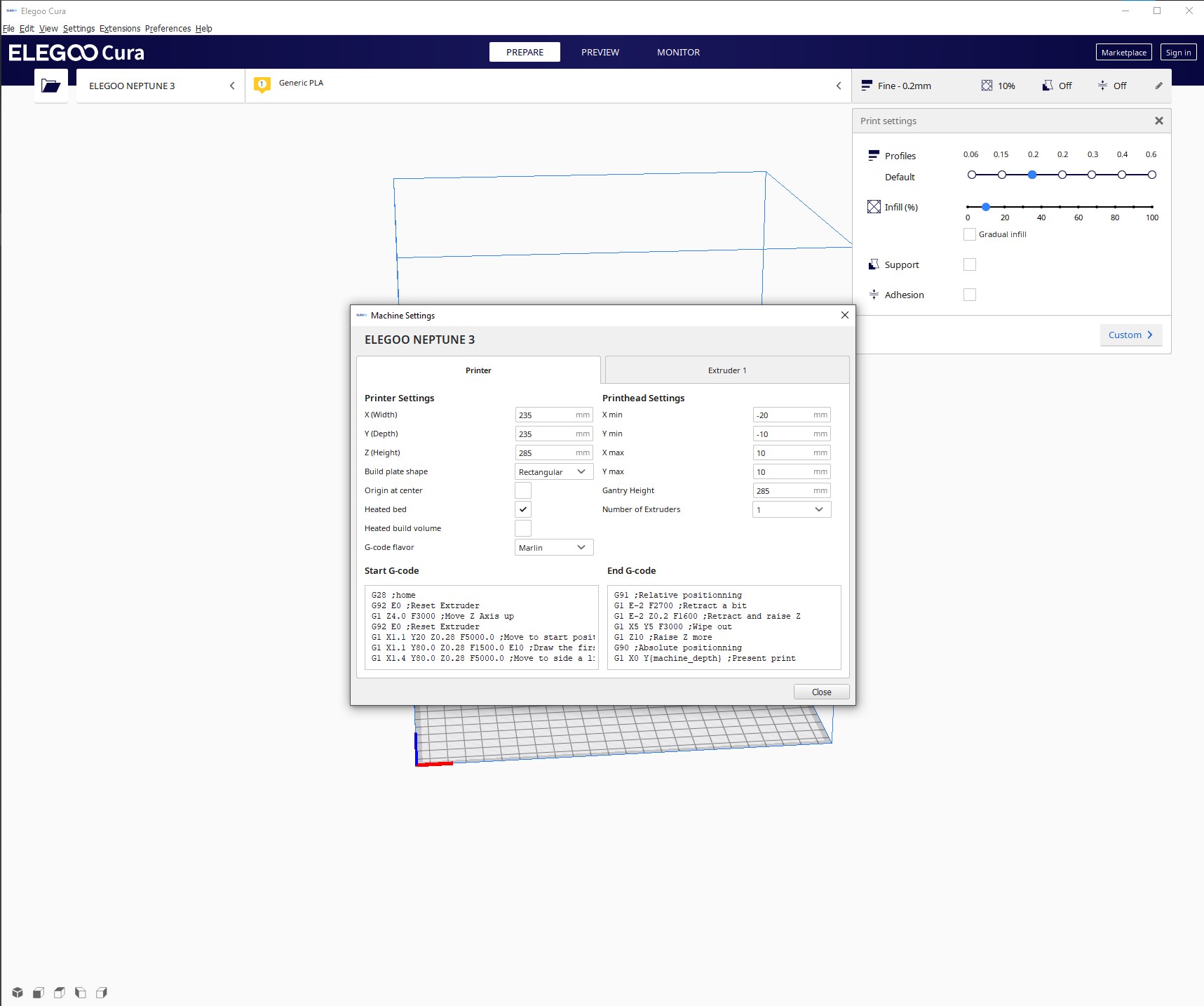Open the Help menu
1204x1006 pixels.
pos(203,29)
